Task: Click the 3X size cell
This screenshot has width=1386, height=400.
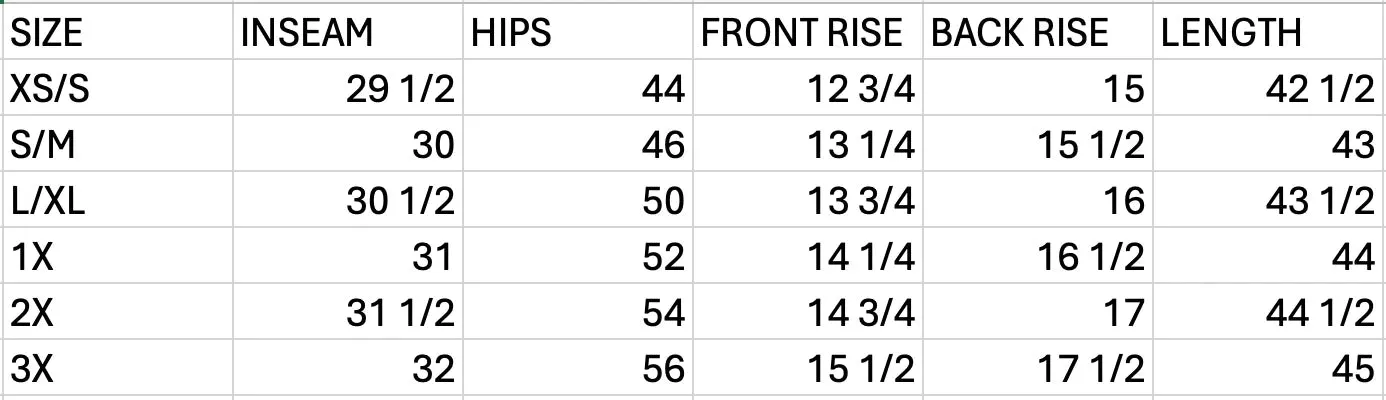Action: coord(118,369)
